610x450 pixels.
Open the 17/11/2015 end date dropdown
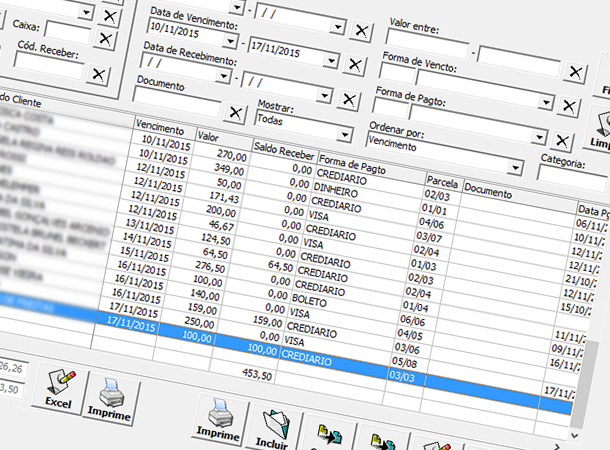point(331,61)
